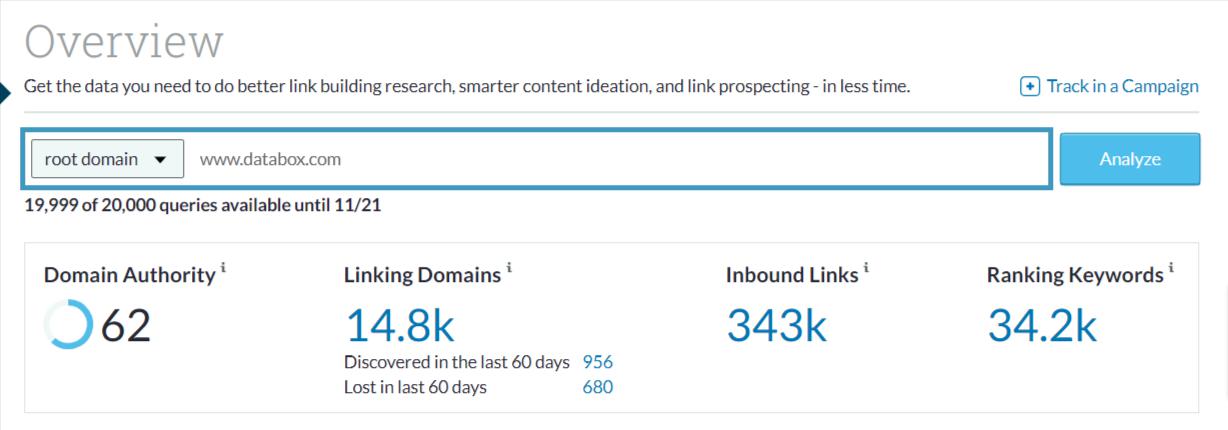The image size is (1228, 430).
Task: Click the Overview page heading
Action: click(x=123, y=42)
